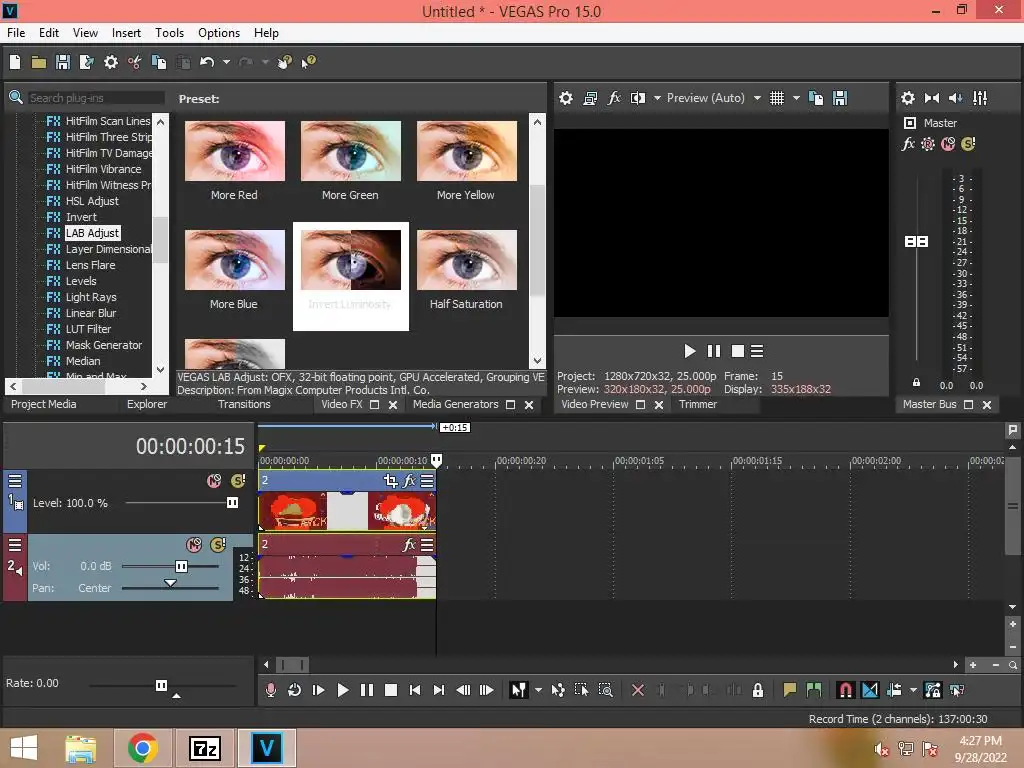1024x768 pixels.
Task: Switch to the Media Generators tab
Action: coord(455,404)
